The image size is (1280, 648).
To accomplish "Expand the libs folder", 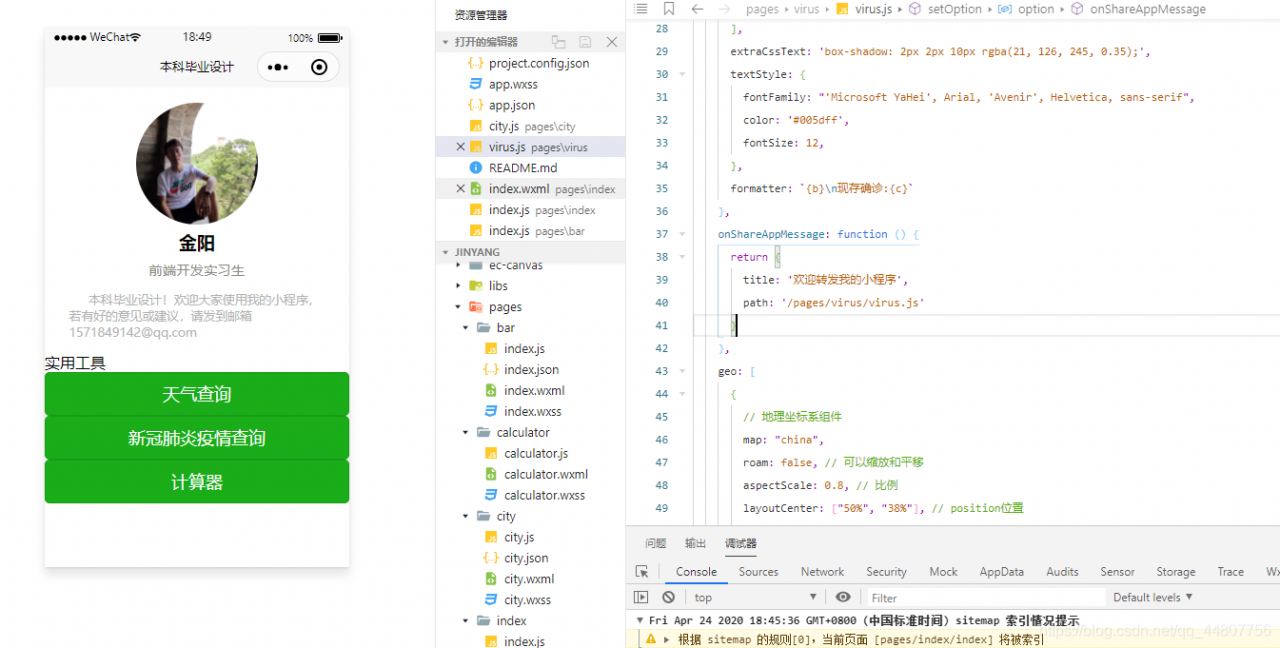I will point(458,286).
